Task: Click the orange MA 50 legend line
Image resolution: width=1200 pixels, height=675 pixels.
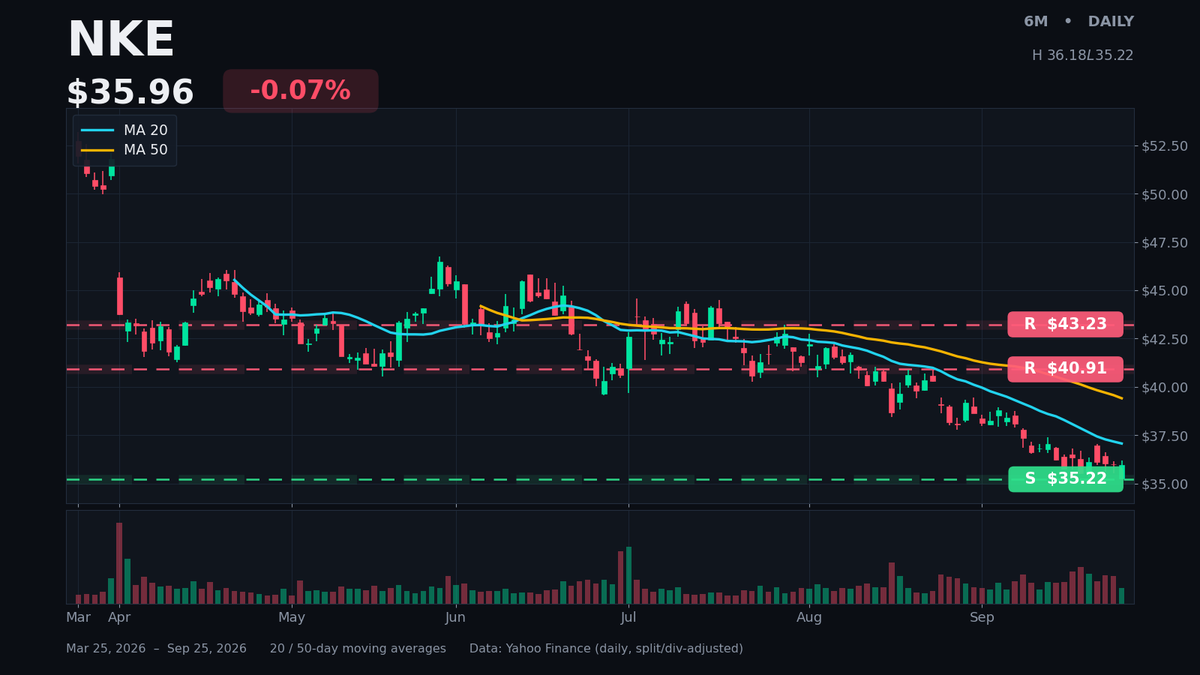Action: [97, 151]
